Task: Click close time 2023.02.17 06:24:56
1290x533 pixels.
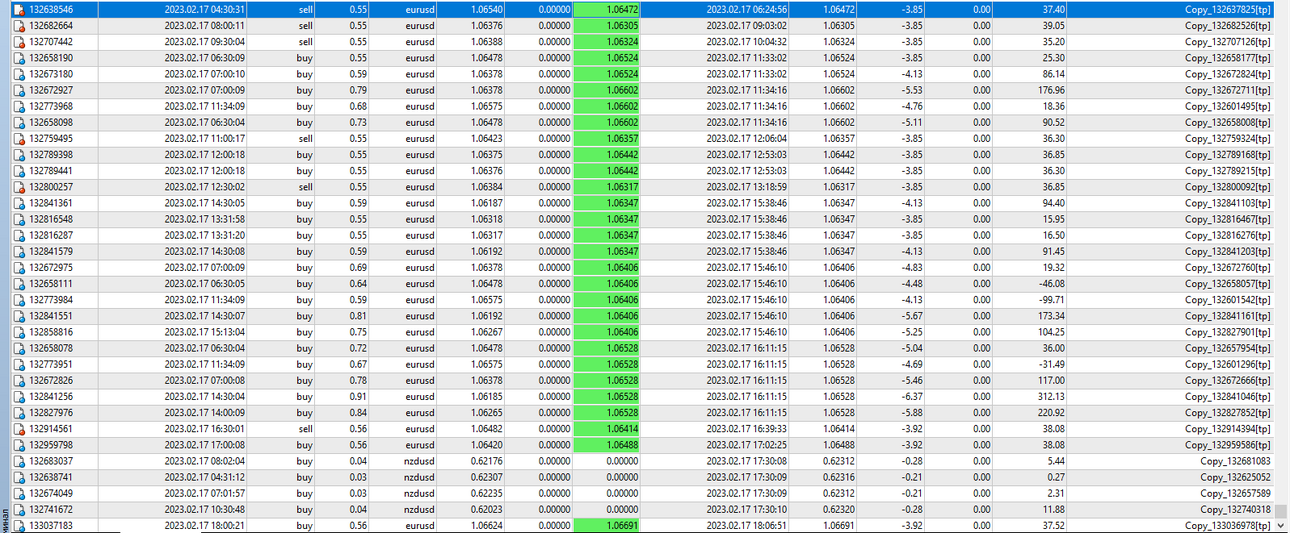Action: click(x=747, y=9)
